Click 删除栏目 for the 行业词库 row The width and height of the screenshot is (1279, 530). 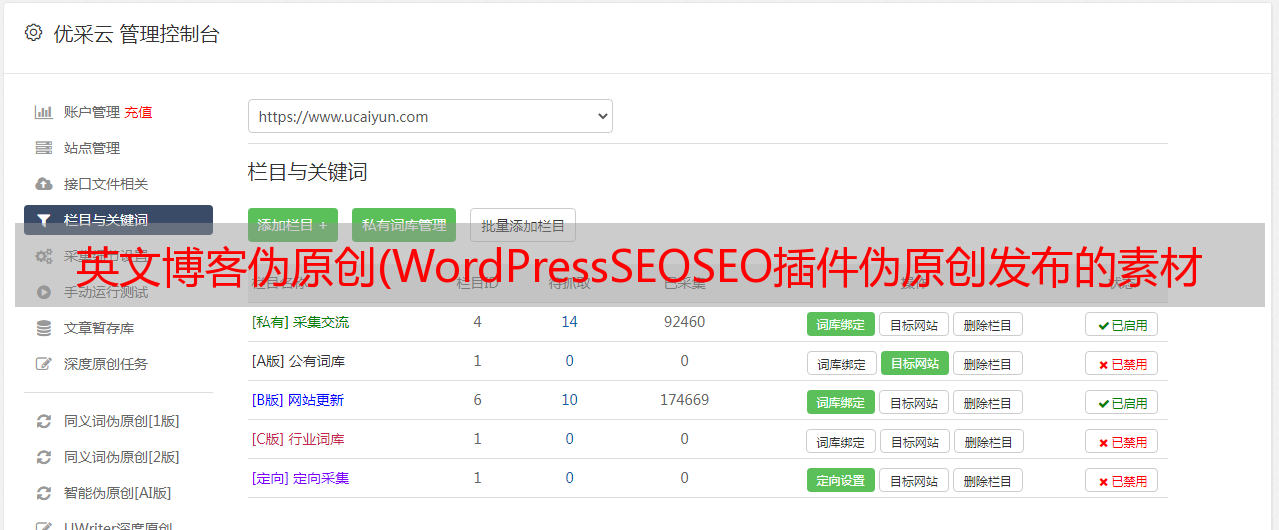click(987, 441)
